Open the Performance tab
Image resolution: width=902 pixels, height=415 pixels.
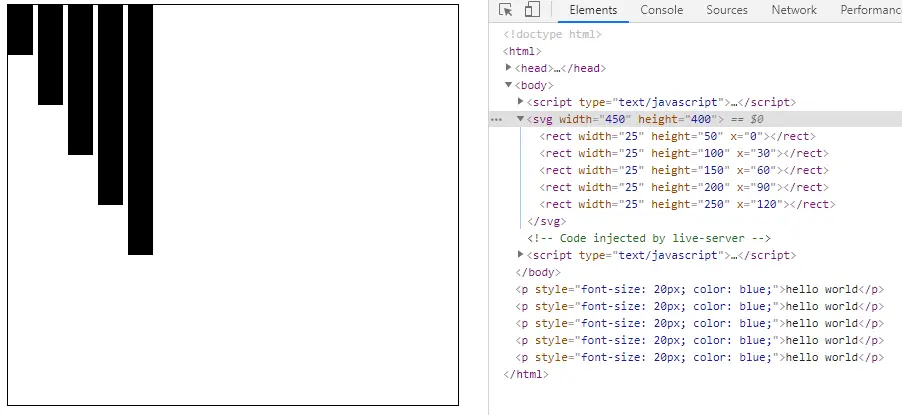[x=870, y=10]
